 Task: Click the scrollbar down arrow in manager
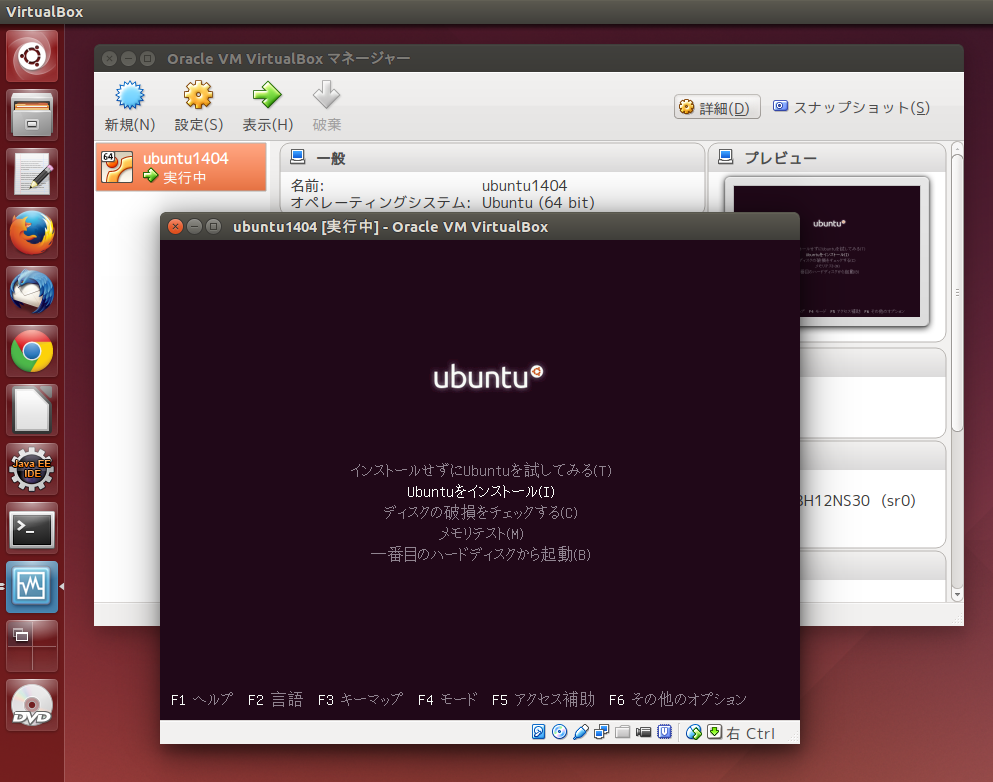coord(957,595)
